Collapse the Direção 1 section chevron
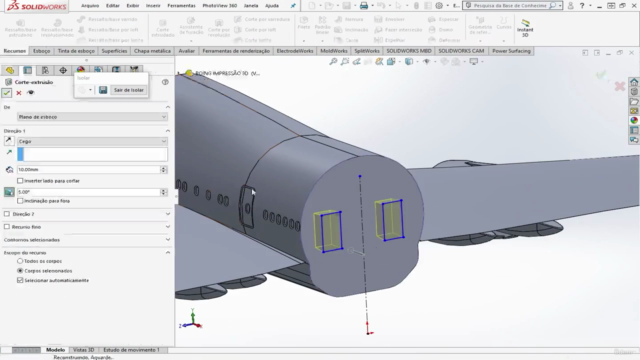Screen dimensions: 640x360 (x=168, y=131)
